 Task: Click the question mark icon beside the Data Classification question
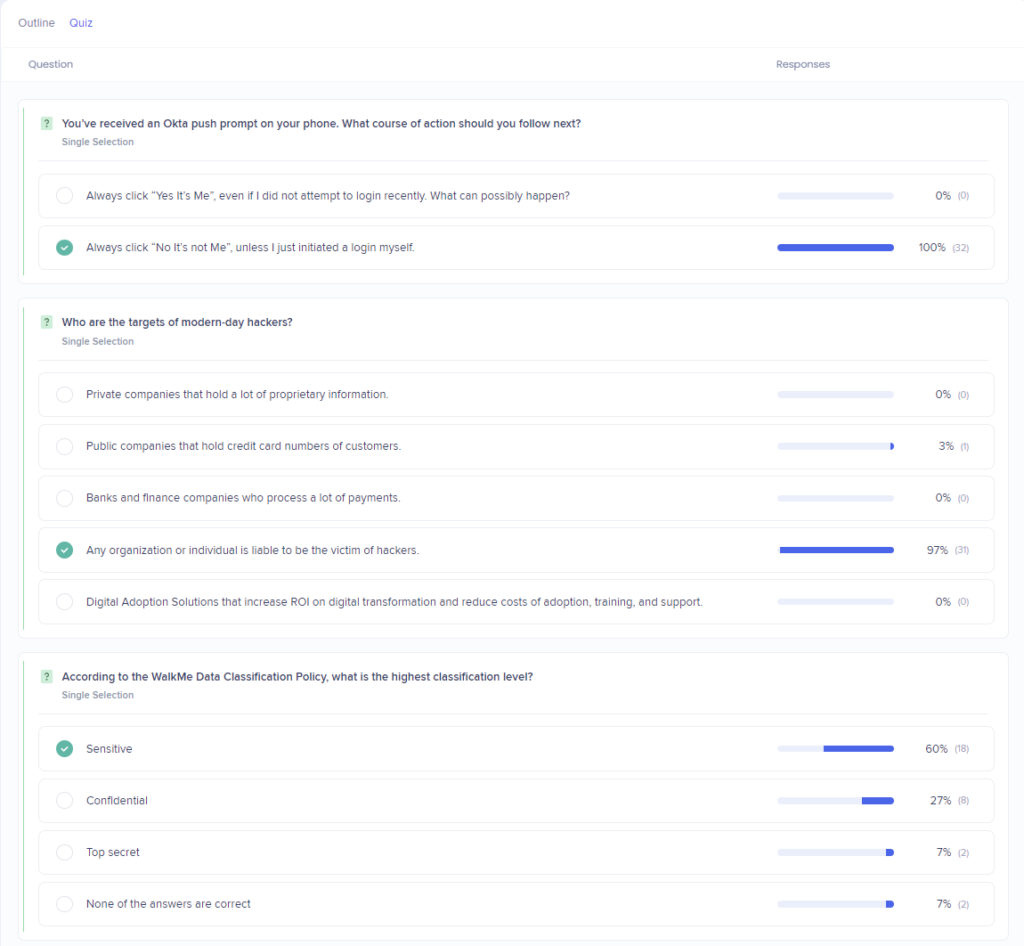(x=46, y=676)
